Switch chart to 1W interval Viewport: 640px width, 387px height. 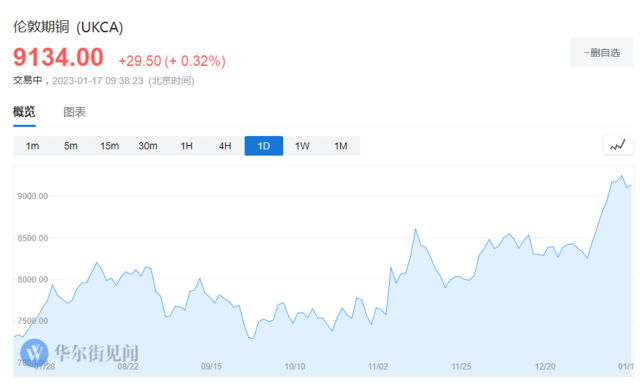tap(302, 146)
